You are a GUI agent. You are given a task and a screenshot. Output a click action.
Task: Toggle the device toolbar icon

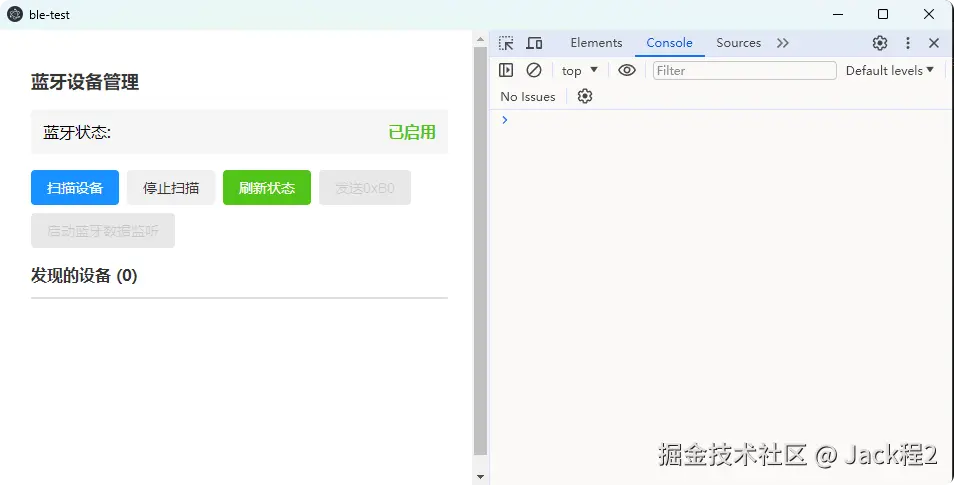coord(534,43)
